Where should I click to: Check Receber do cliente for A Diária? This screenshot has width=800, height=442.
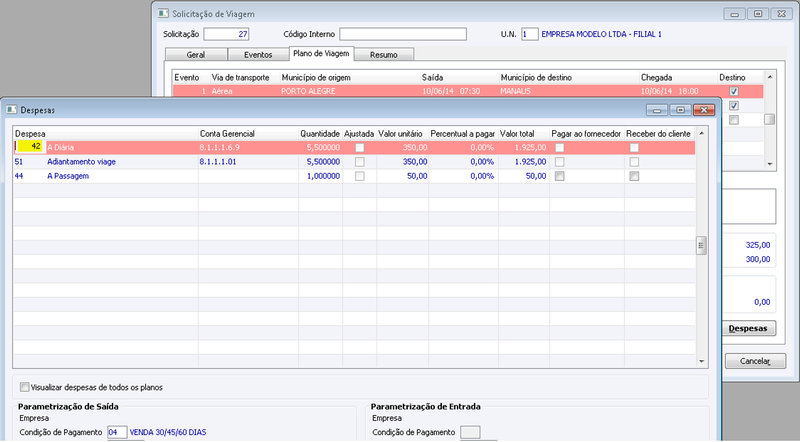point(634,148)
